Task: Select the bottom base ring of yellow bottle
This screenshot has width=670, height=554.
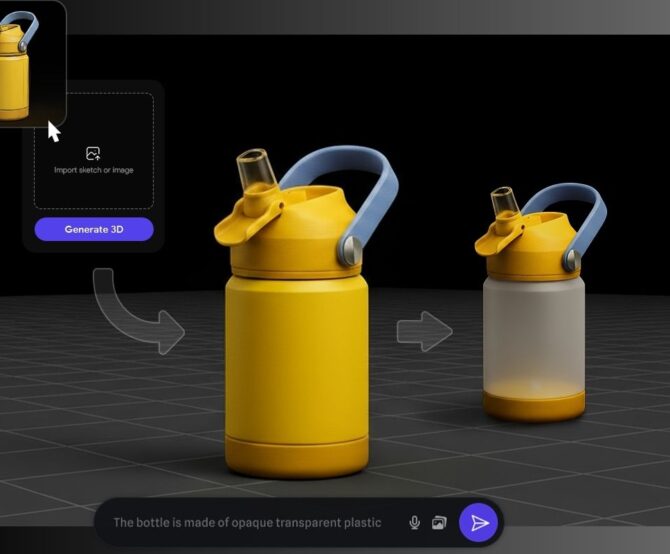Action: coord(297,456)
